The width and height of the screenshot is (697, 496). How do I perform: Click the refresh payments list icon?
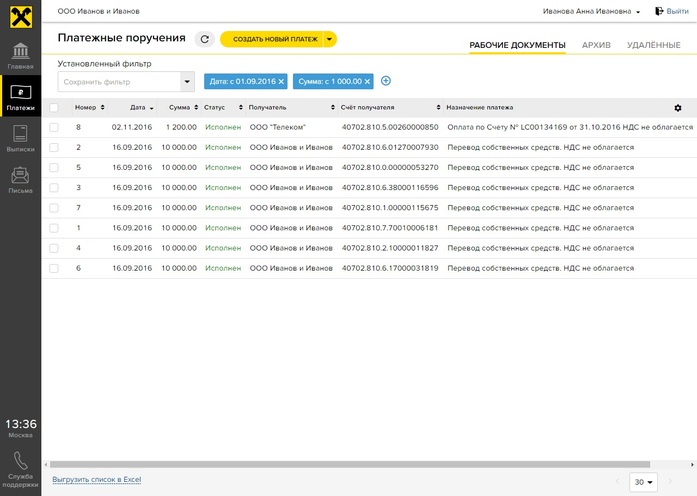pyautogui.click(x=205, y=39)
